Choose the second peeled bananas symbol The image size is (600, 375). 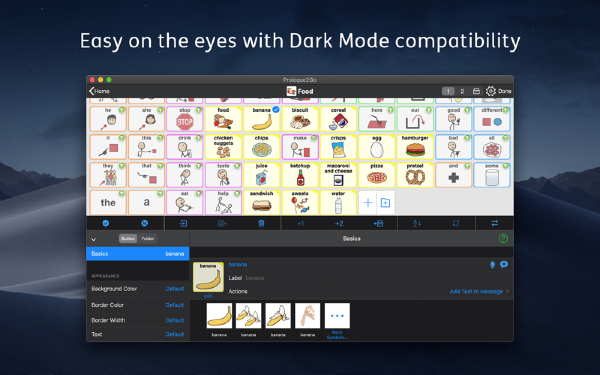pos(248,316)
